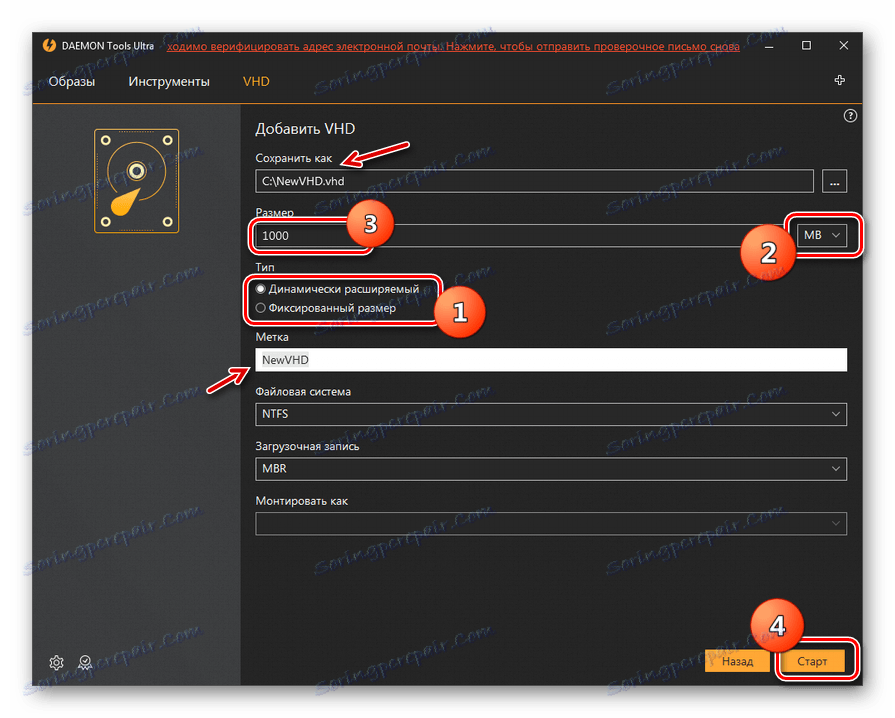
Task: Click the DAEMON Tools Ultra lightning logo
Action: [50, 46]
